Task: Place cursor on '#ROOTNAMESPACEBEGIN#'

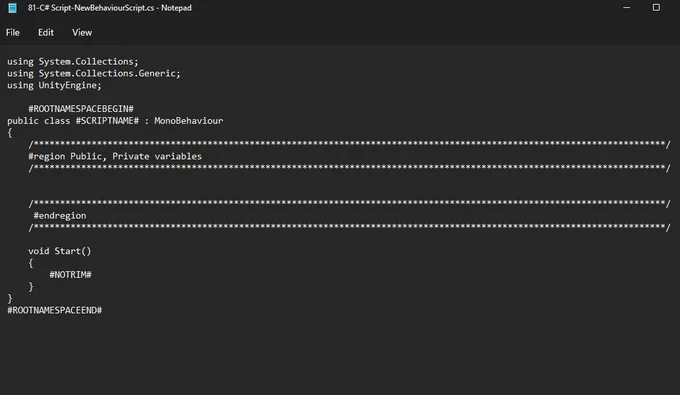Action: pyautogui.click(x=81, y=109)
